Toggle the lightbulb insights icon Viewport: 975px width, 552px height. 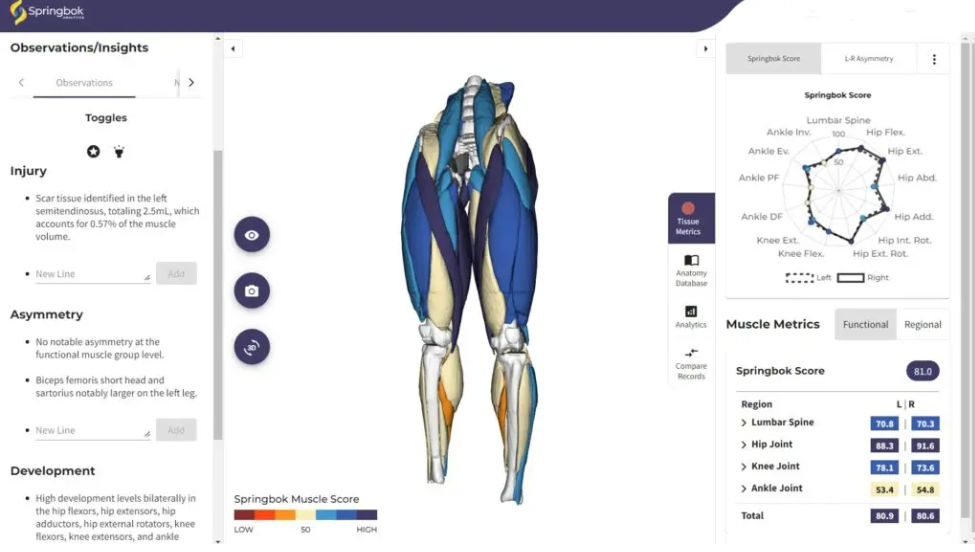click(x=119, y=151)
